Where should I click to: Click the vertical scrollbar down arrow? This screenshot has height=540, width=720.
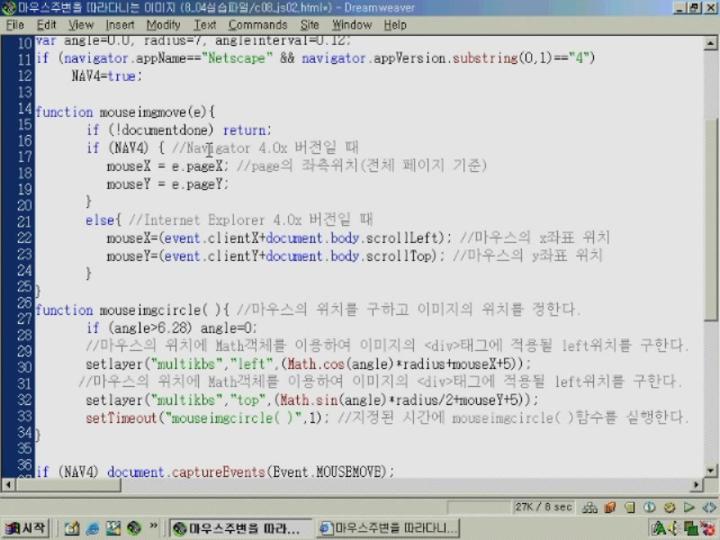[710, 471]
